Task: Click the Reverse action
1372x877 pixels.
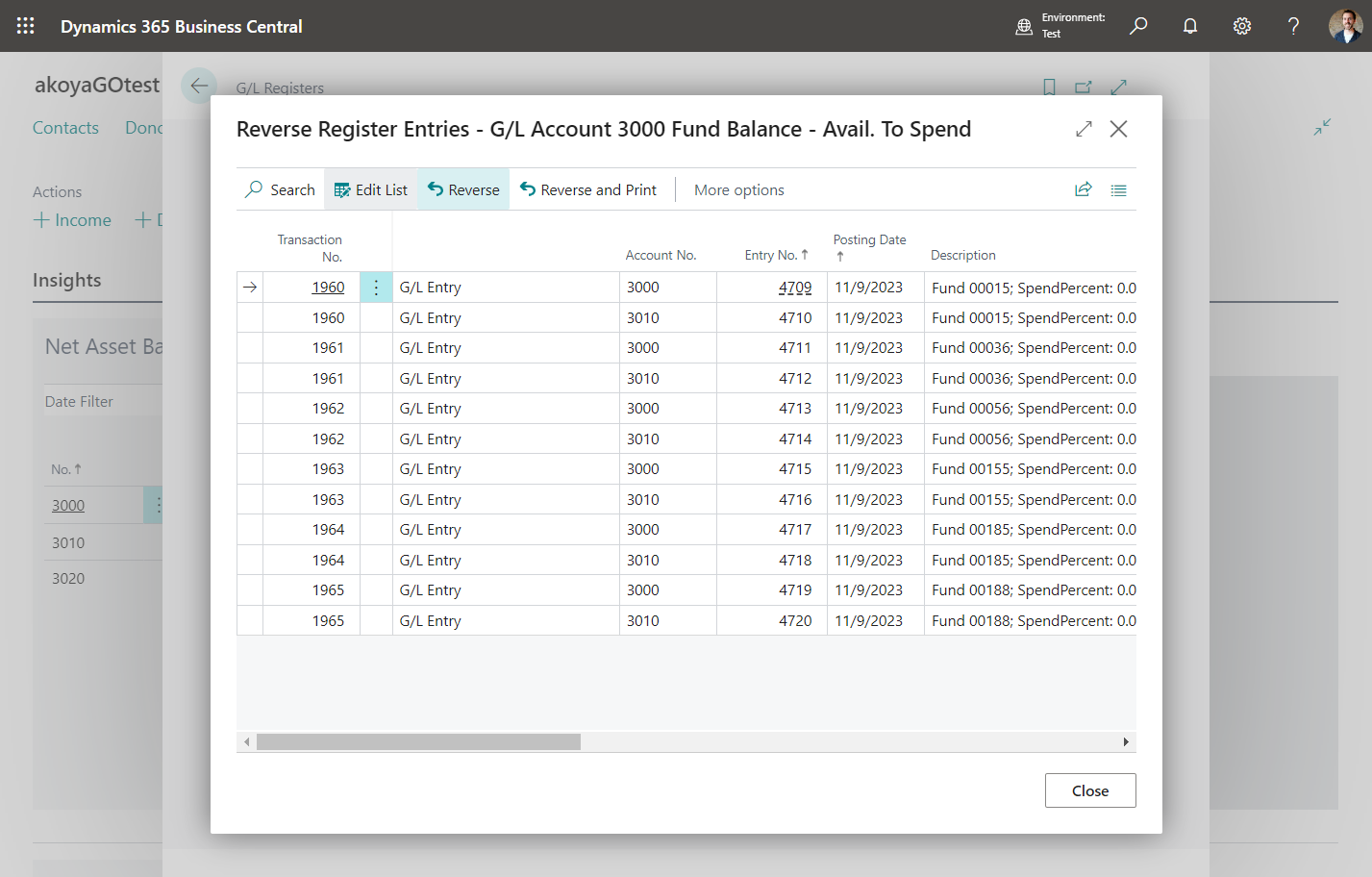Action: [463, 189]
